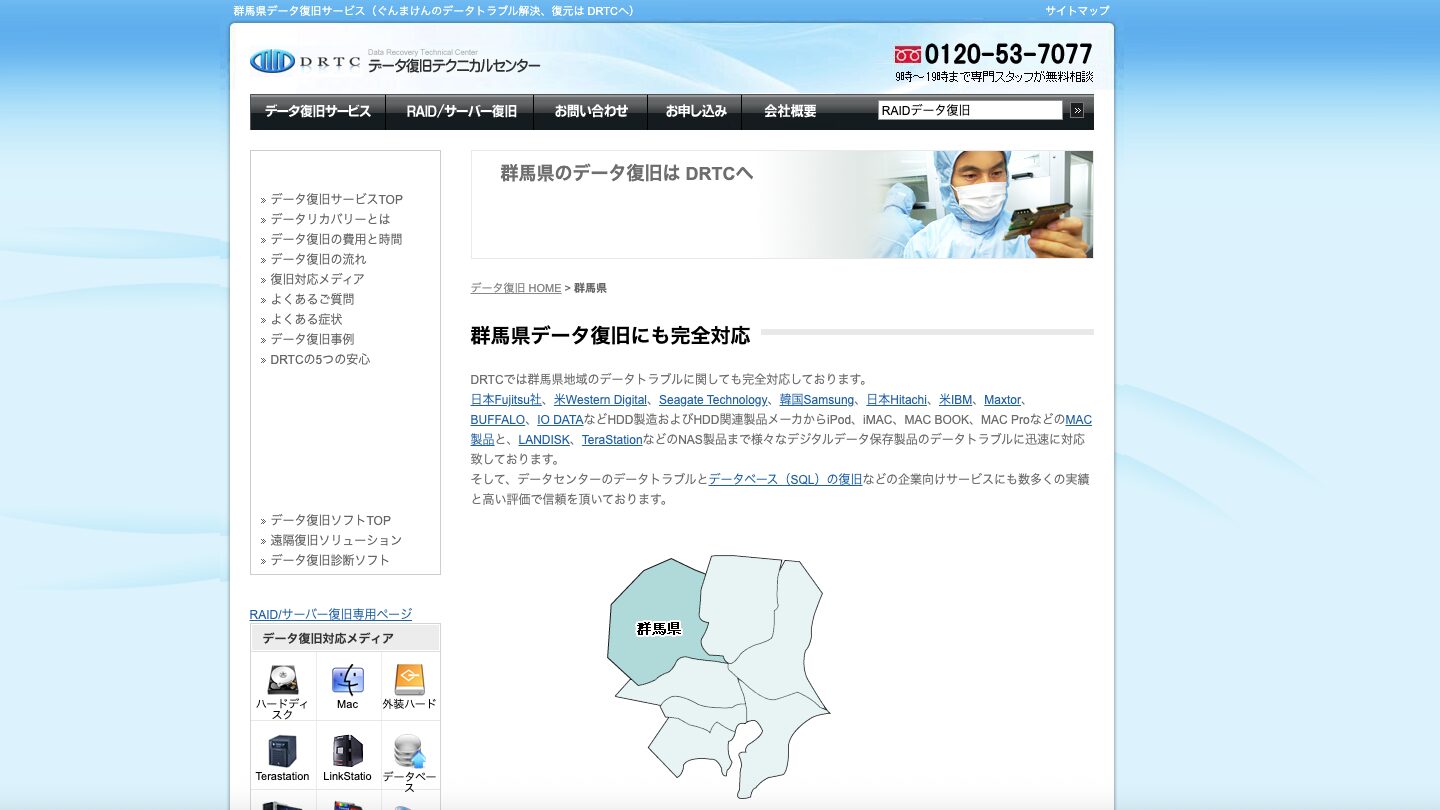The image size is (1440, 810).
Task: Follow the データ復旧 HOME breadcrumb link
Action: (515, 287)
